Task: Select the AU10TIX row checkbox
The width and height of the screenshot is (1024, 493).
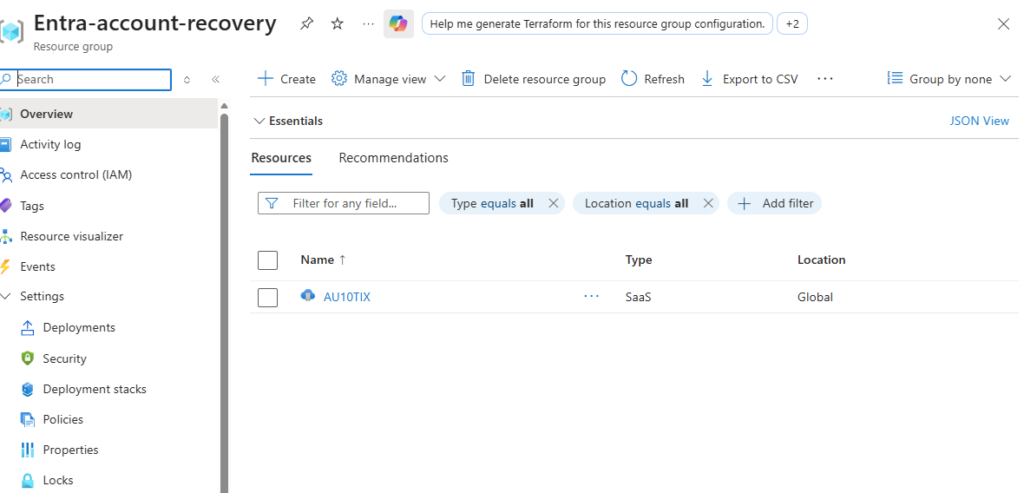Action: (x=268, y=297)
